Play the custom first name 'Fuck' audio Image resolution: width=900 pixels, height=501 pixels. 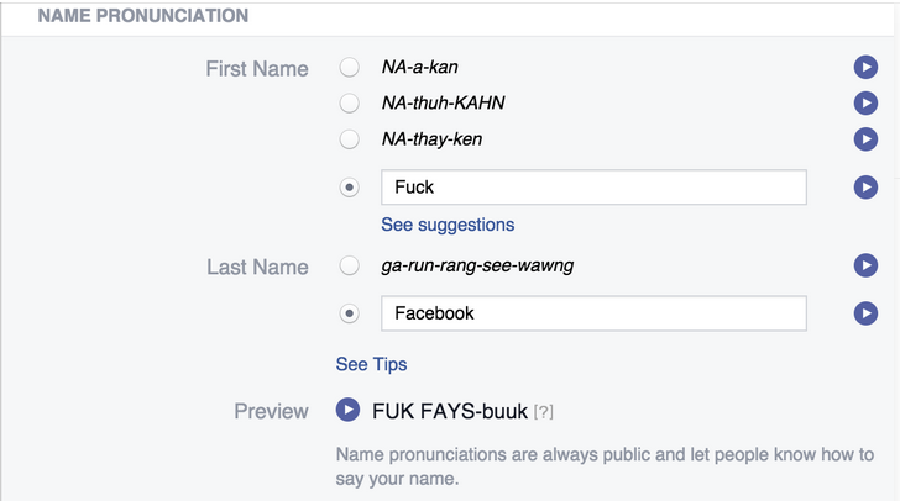(866, 187)
